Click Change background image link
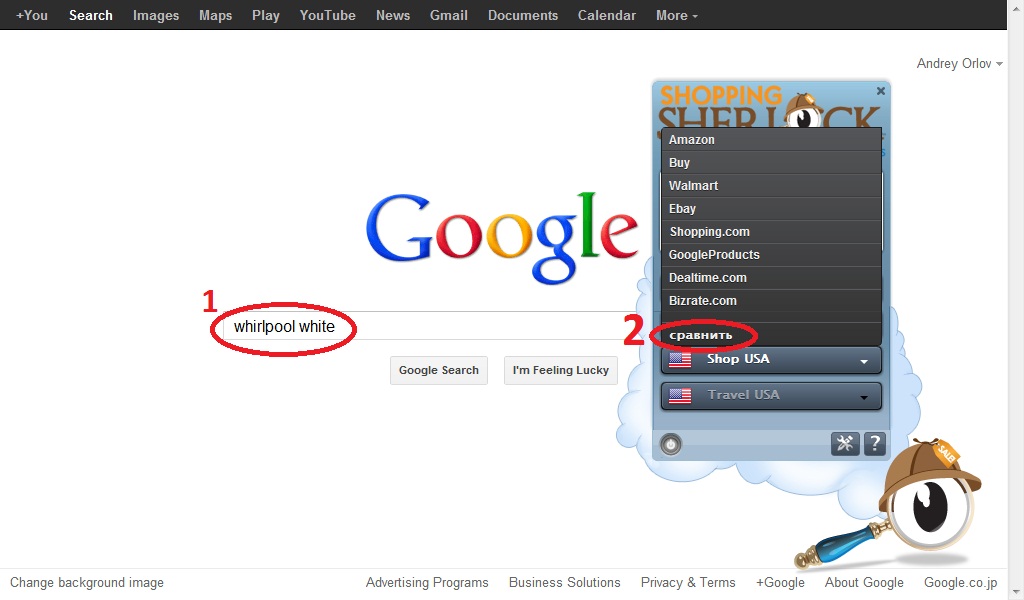This screenshot has height=600, width=1024. (87, 582)
